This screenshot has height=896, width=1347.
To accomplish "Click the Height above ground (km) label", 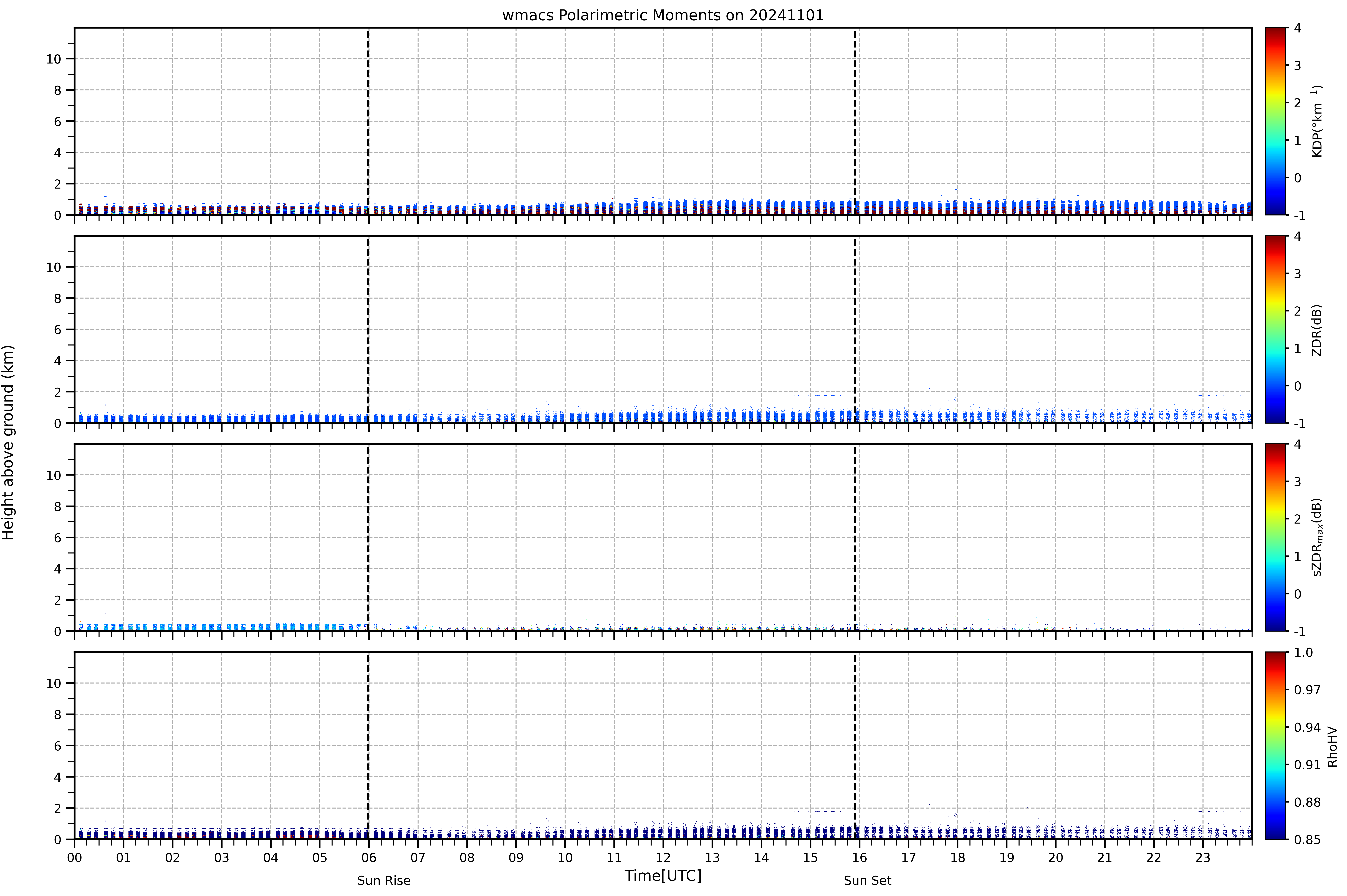I will click(x=8, y=442).
